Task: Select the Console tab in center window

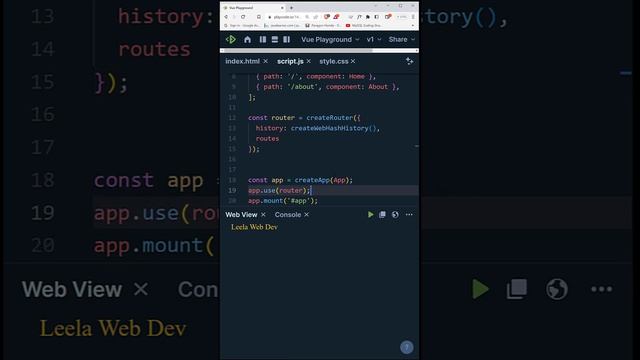Action: (288, 215)
